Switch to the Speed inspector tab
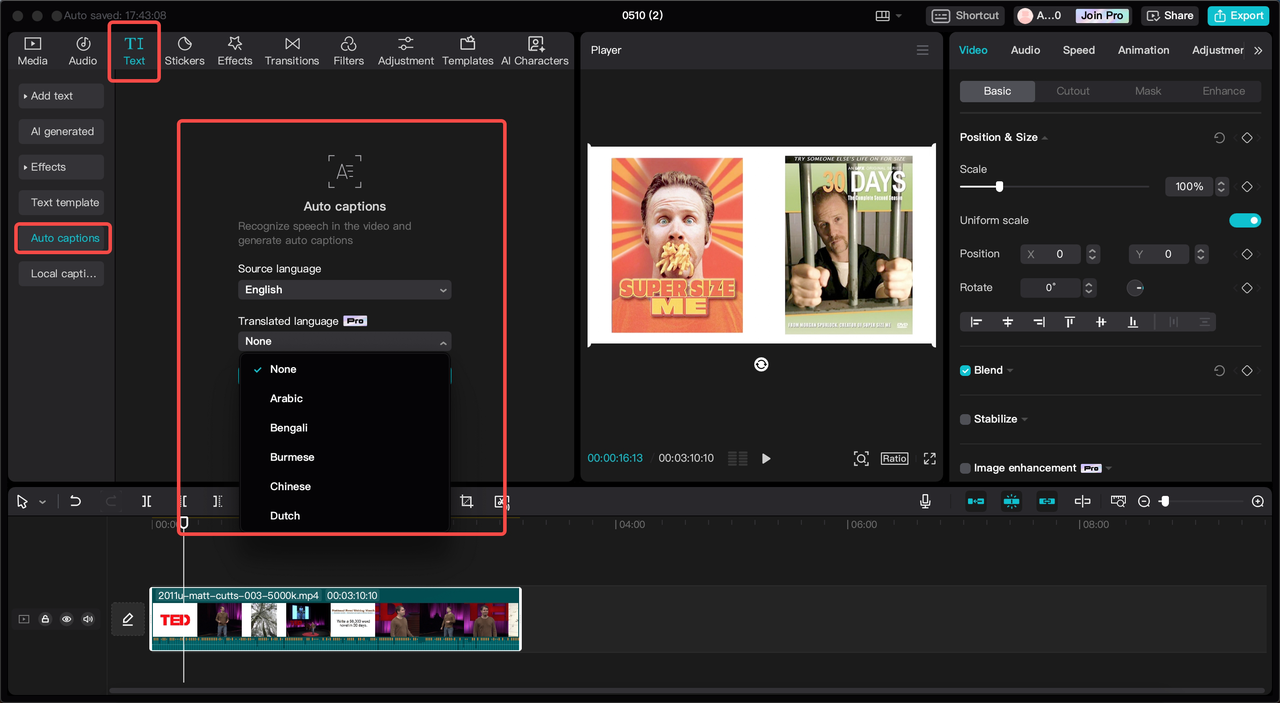1280x703 pixels. [1079, 50]
